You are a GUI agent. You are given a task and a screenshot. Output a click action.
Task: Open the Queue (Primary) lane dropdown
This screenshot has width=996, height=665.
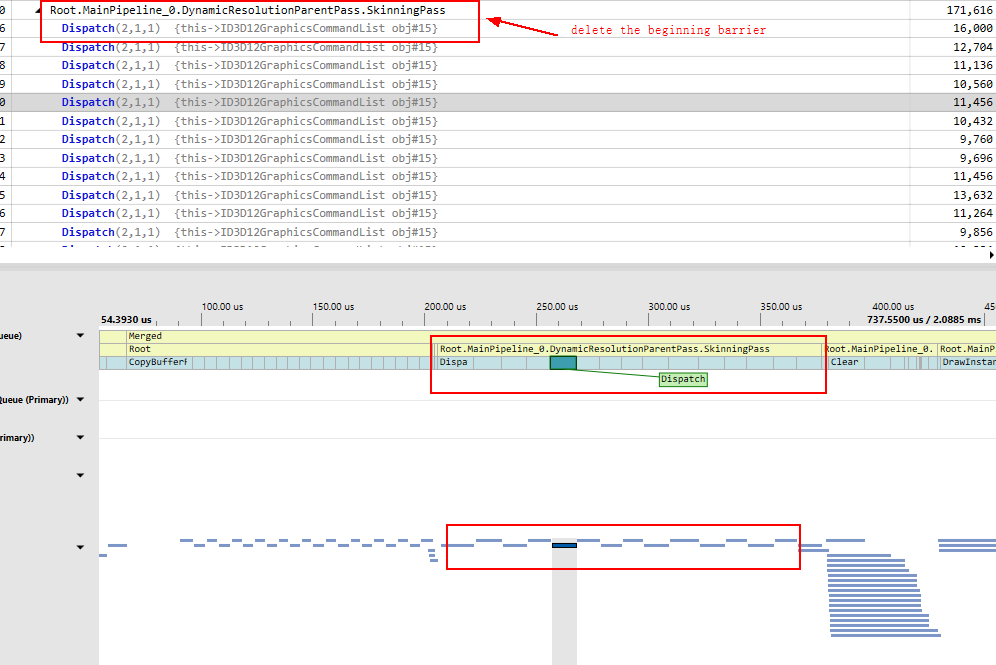pyautogui.click(x=79, y=400)
